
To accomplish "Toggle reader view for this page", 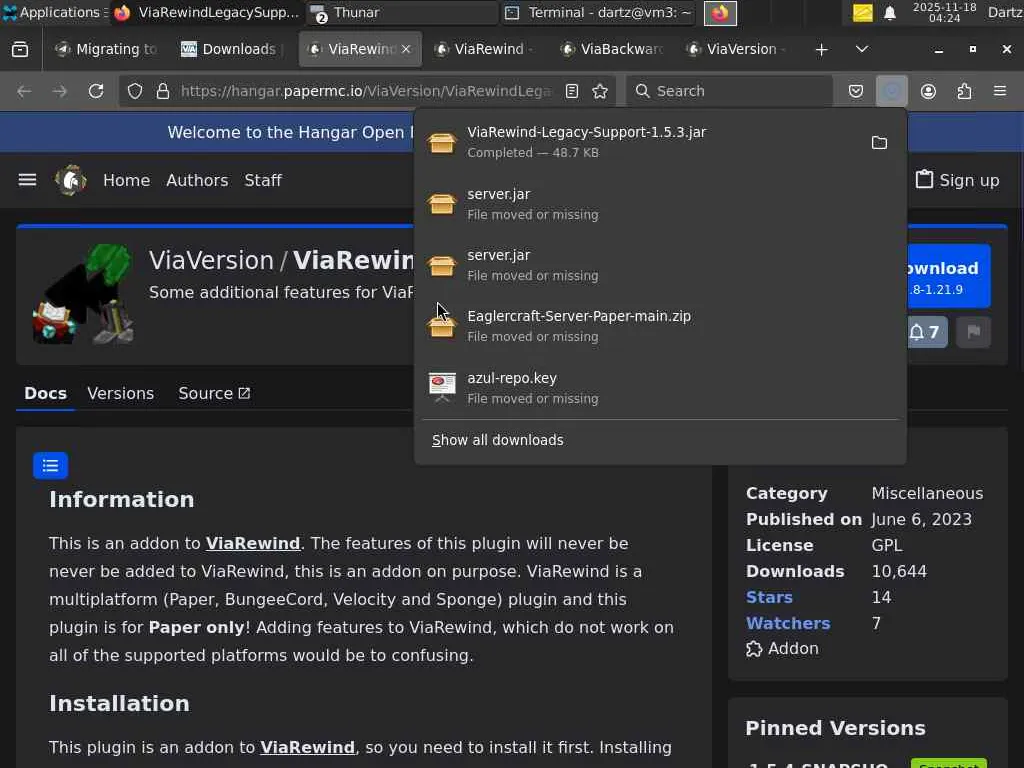I will click(x=571, y=91).
